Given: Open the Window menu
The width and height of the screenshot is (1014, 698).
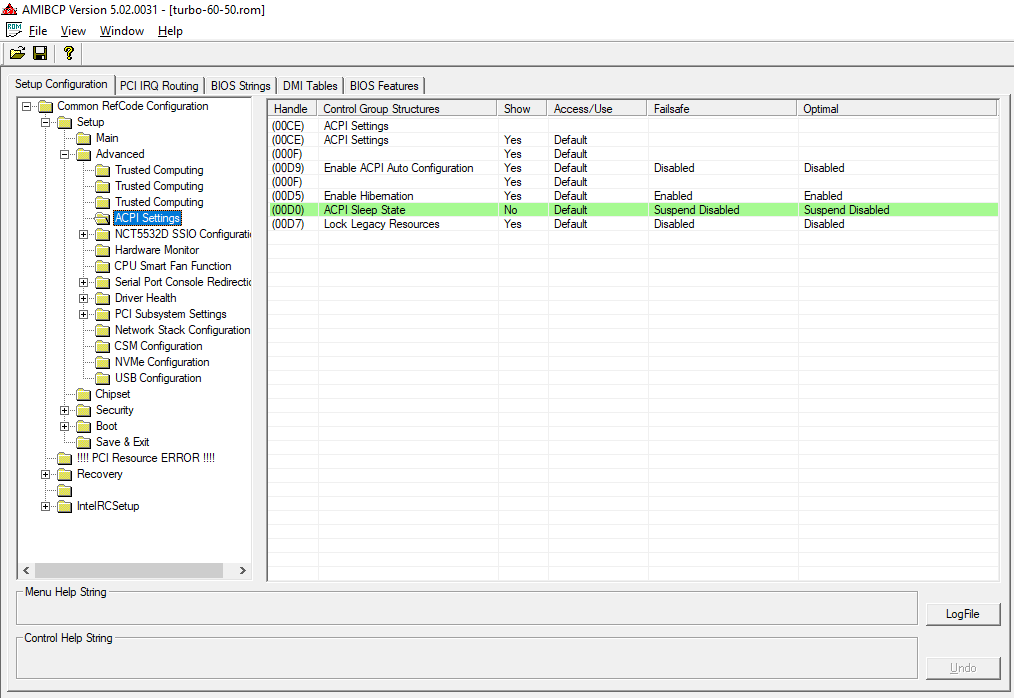Looking at the screenshot, I should click(122, 30).
